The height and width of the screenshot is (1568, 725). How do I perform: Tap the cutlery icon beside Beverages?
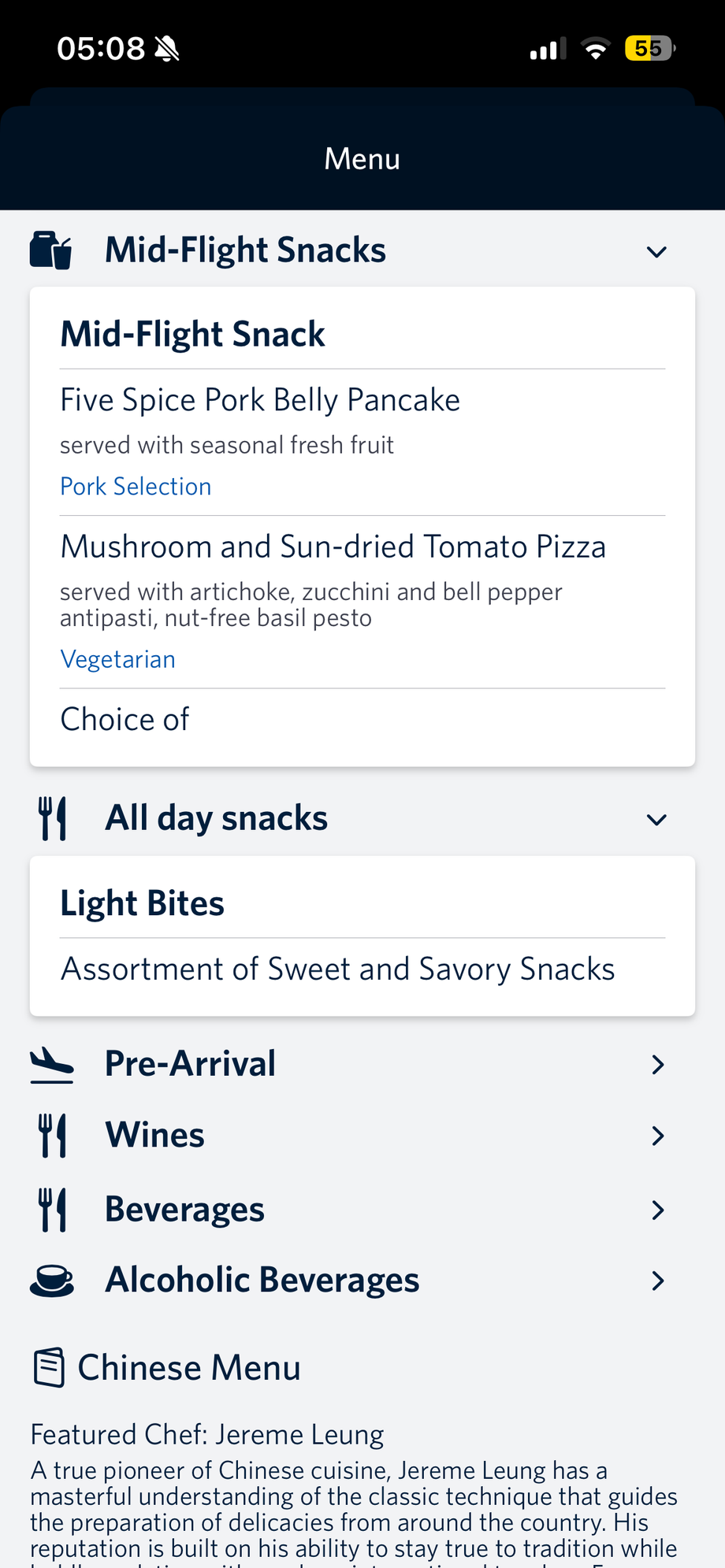52,1210
